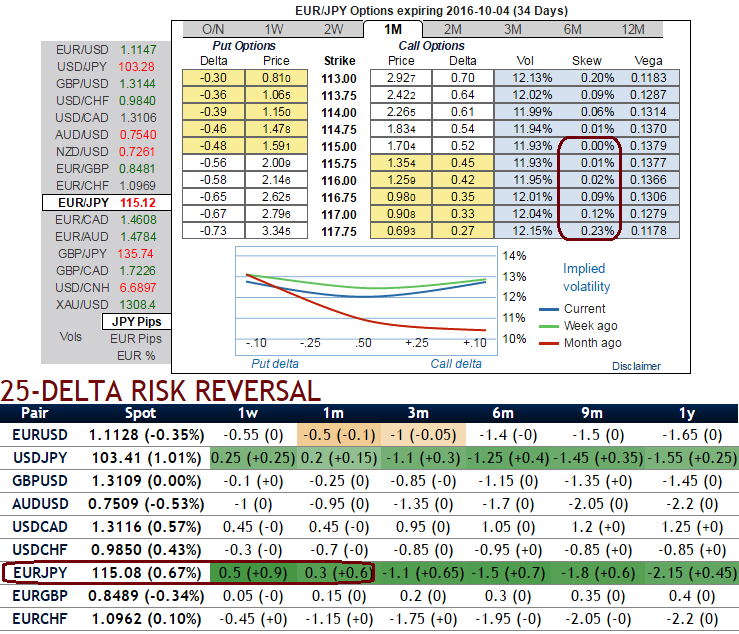
Task: Switch to the 6M expiry tab
Action: pyautogui.click(x=573, y=29)
